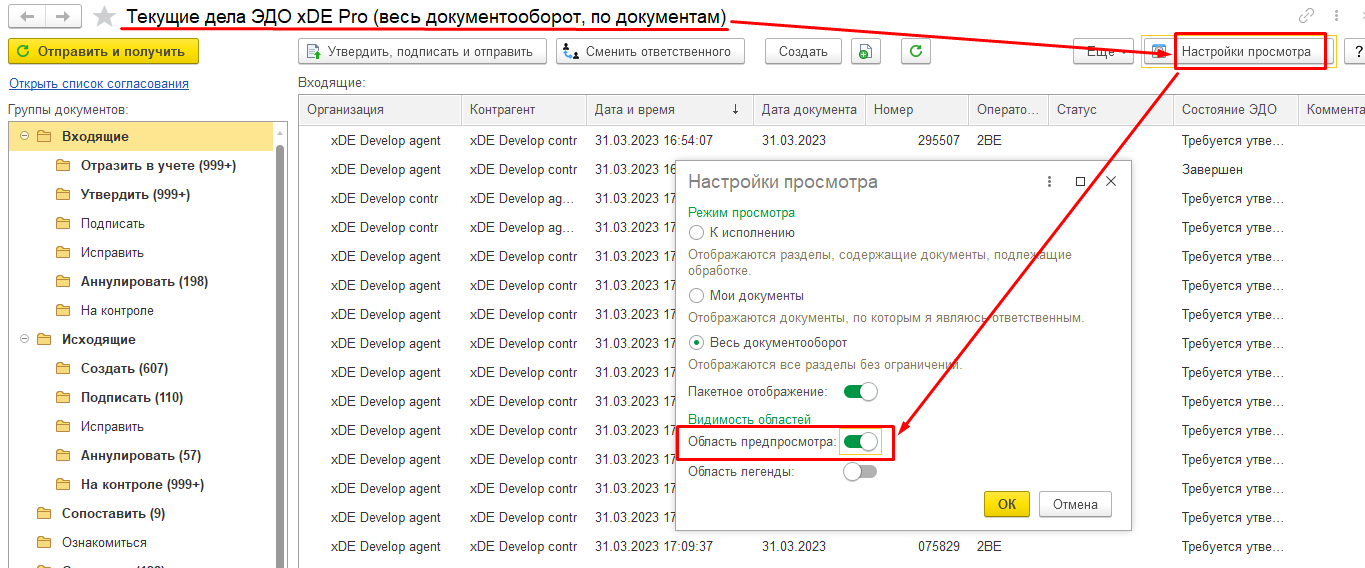Select the Мои документы radio option
The width and height of the screenshot is (1365, 568).
tap(697, 296)
